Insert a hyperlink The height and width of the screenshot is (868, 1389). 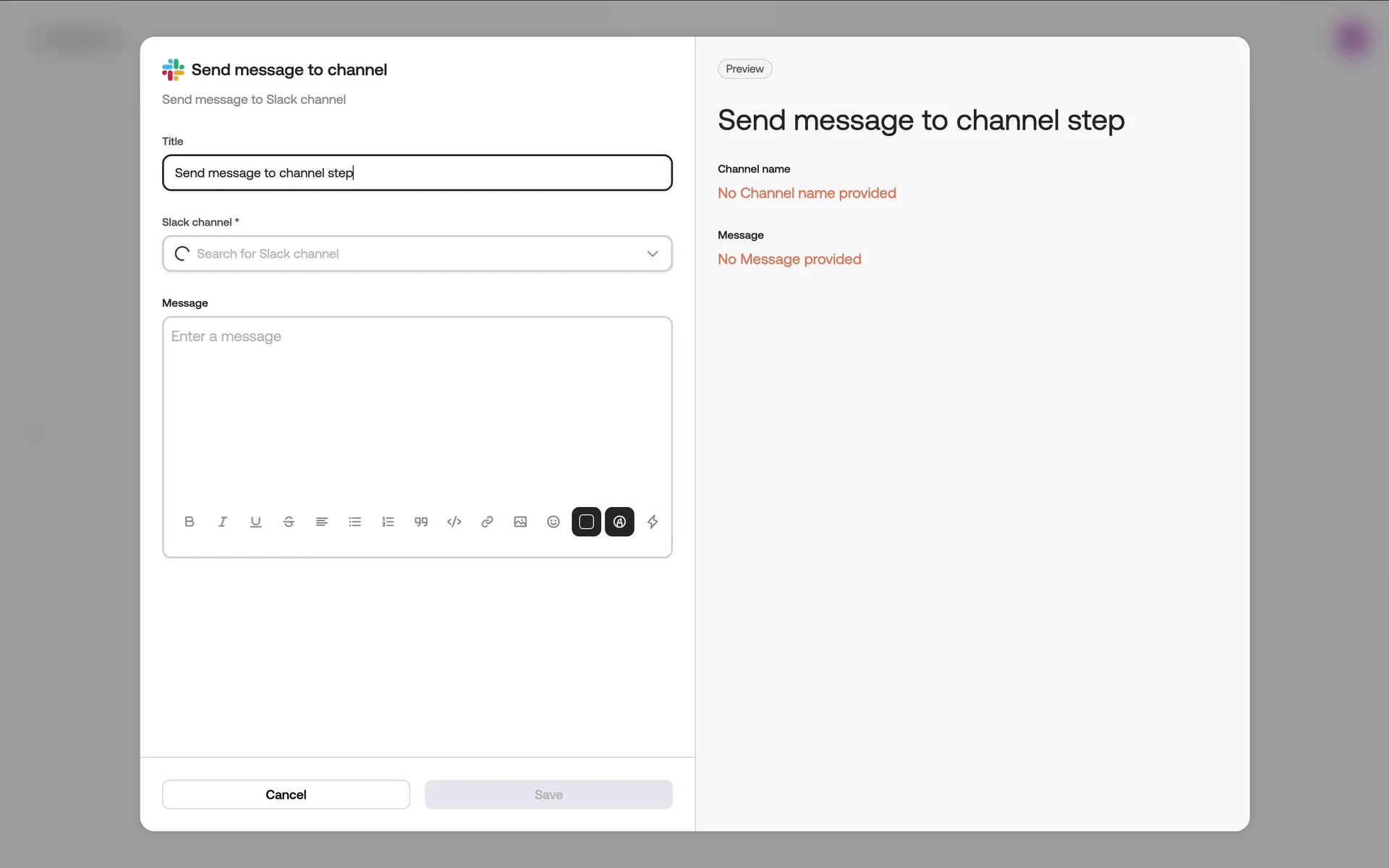(x=487, y=522)
